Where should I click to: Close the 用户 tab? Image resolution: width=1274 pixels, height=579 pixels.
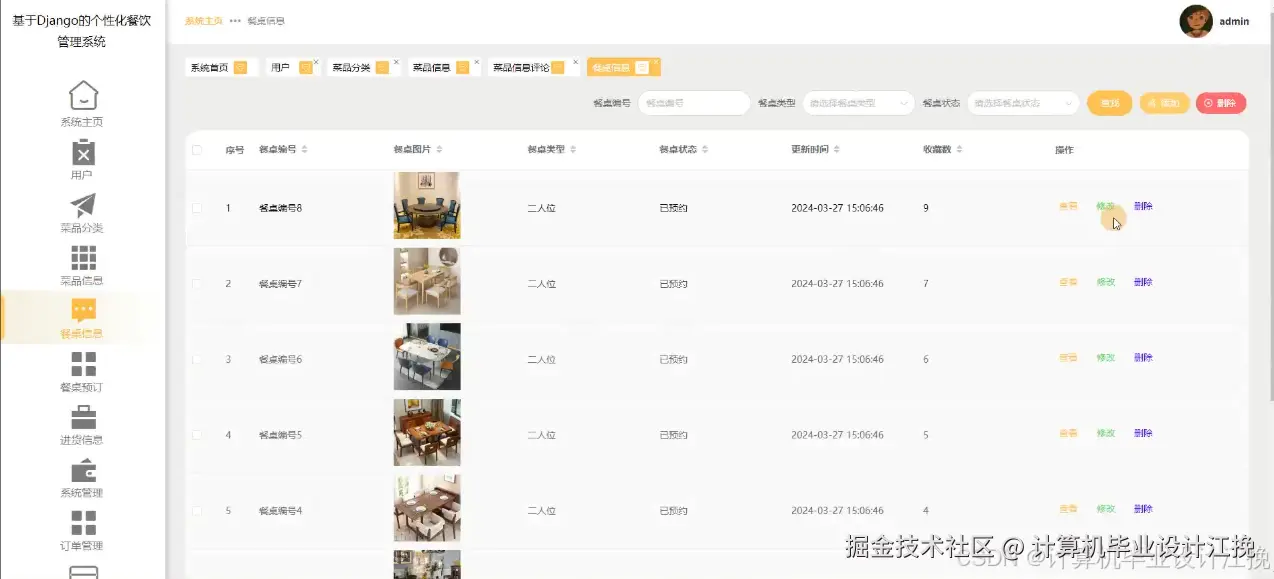[x=316, y=62]
